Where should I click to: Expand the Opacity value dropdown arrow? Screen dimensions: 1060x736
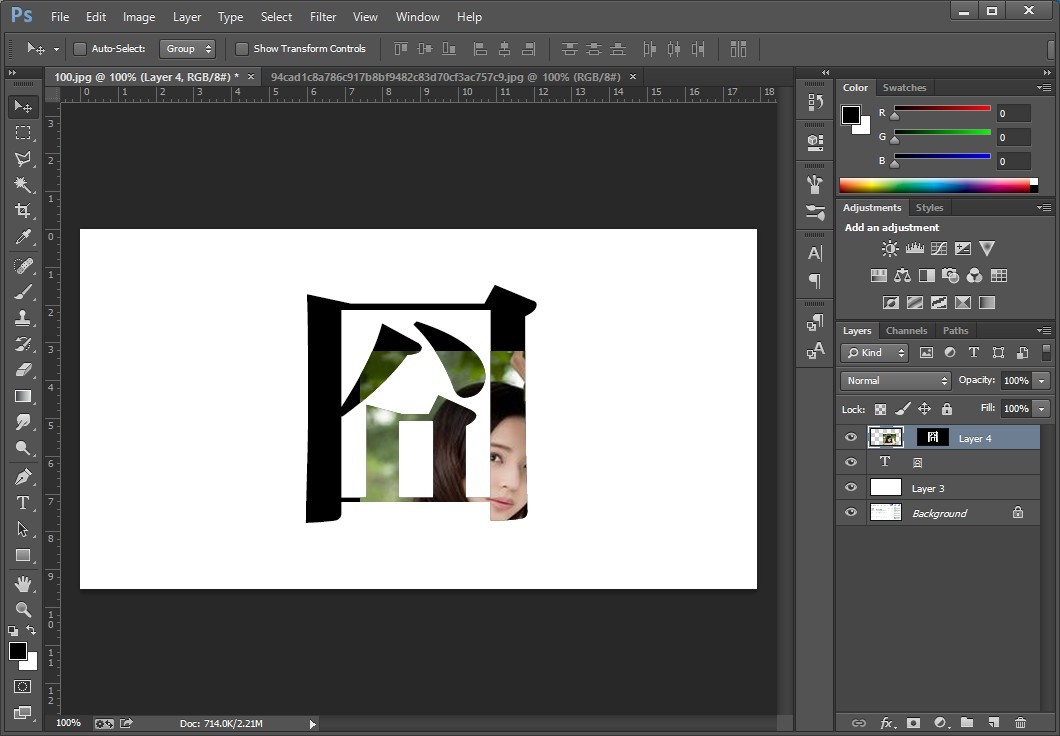point(1042,381)
